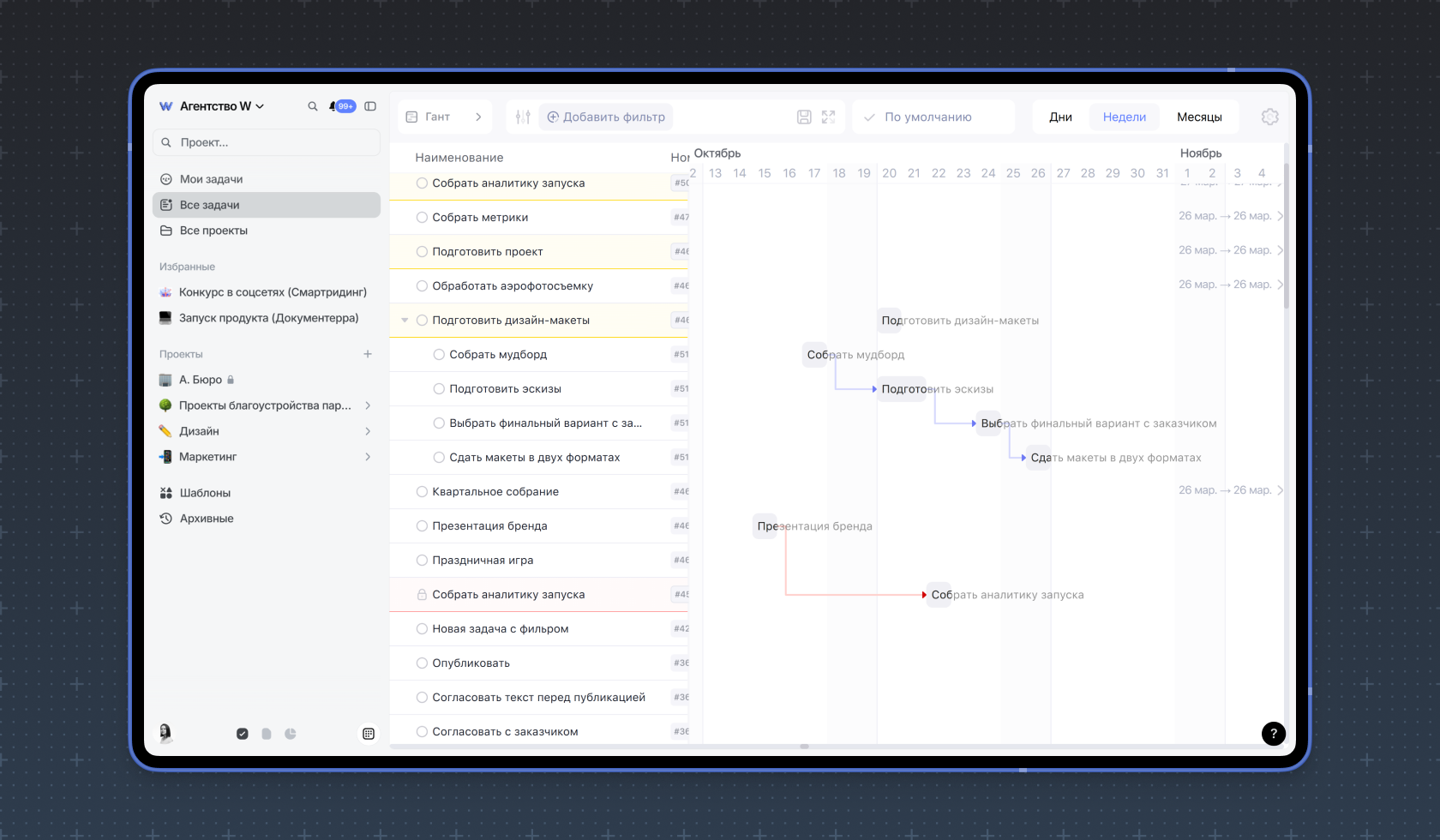The image size is (1440, 840).
Task: Click the save view icon
Action: pos(804,117)
